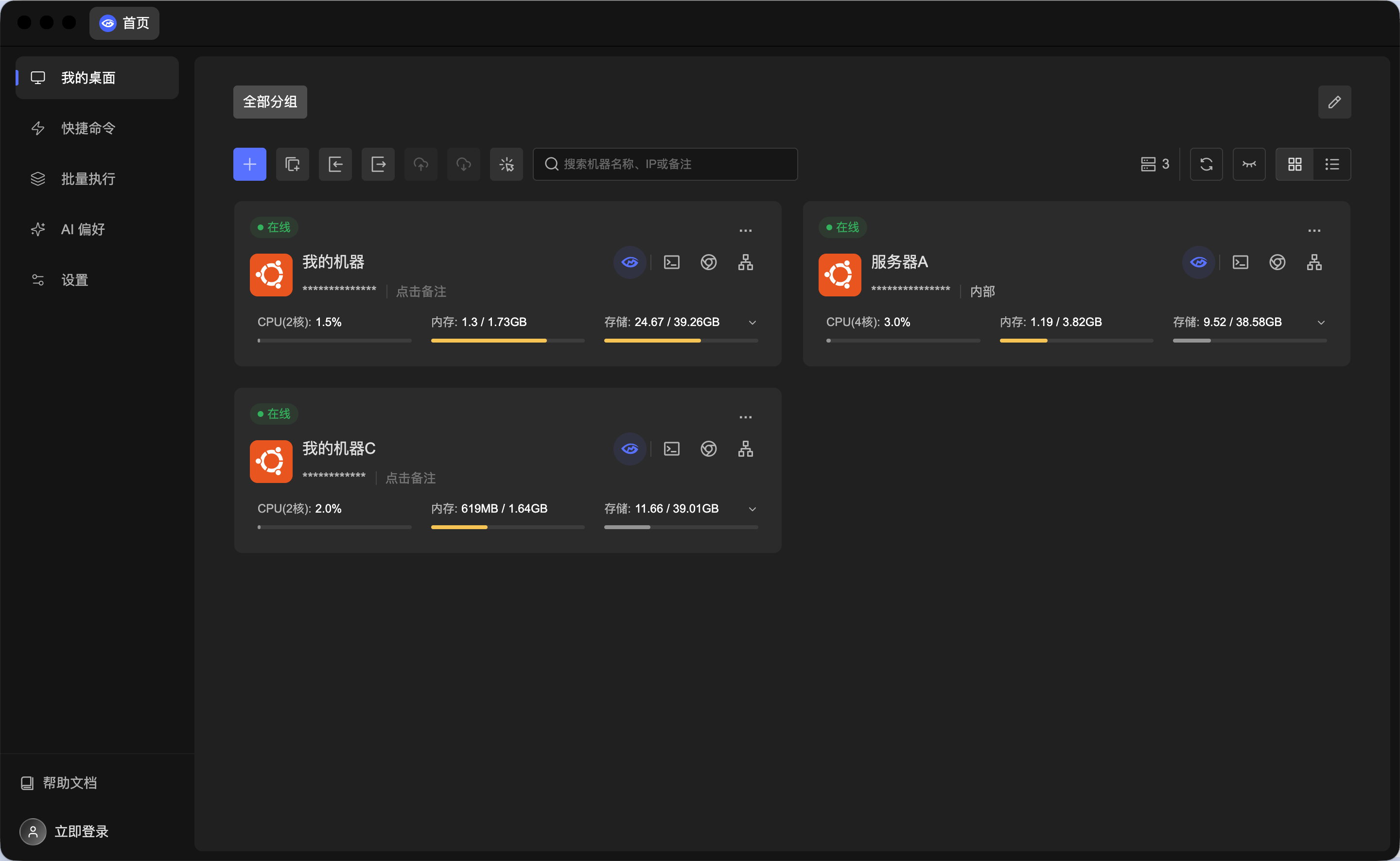The width and height of the screenshot is (1400, 861).
Task: Toggle hide IP eye icon in toolbar
Action: click(1249, 165)
